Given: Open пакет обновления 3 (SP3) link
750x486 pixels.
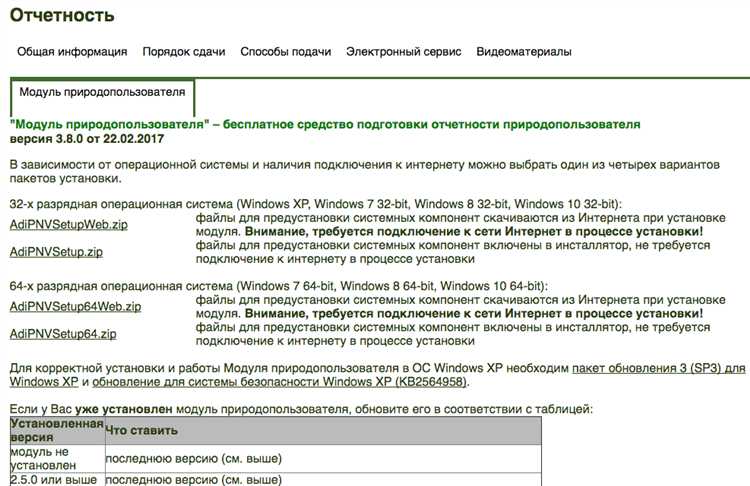Looking at the screenshot, I should (x=659, y=368).
